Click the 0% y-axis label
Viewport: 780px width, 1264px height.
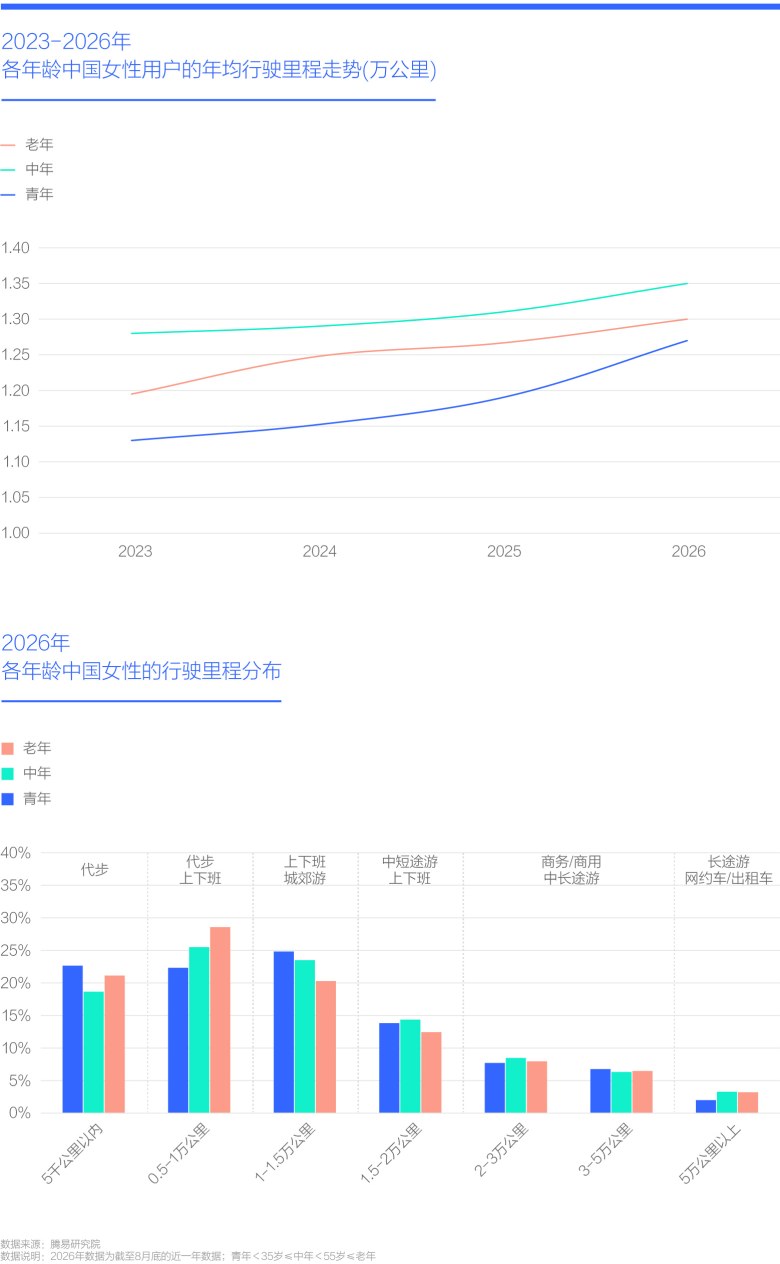click(21, 1113)
